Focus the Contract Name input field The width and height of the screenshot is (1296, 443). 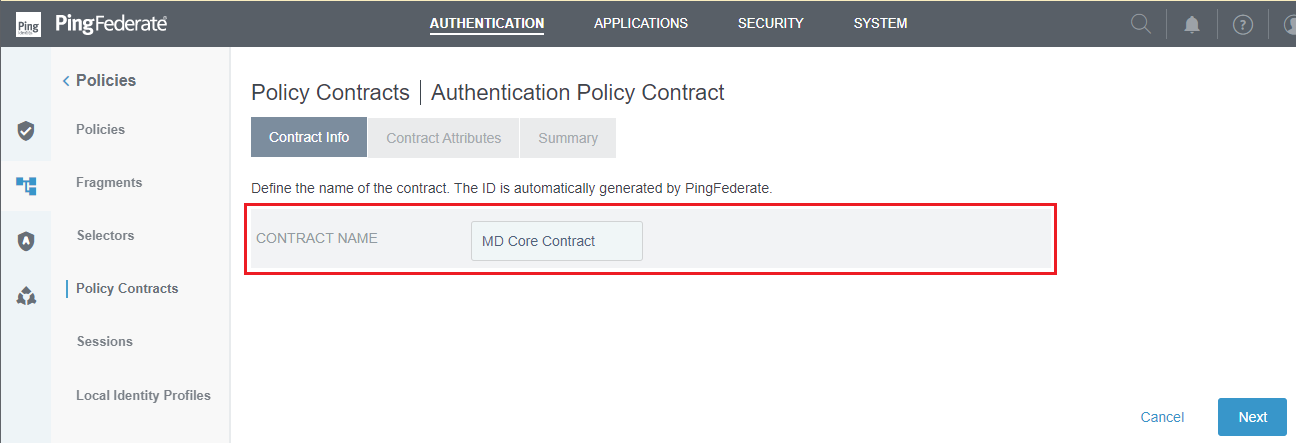point(557,241)
